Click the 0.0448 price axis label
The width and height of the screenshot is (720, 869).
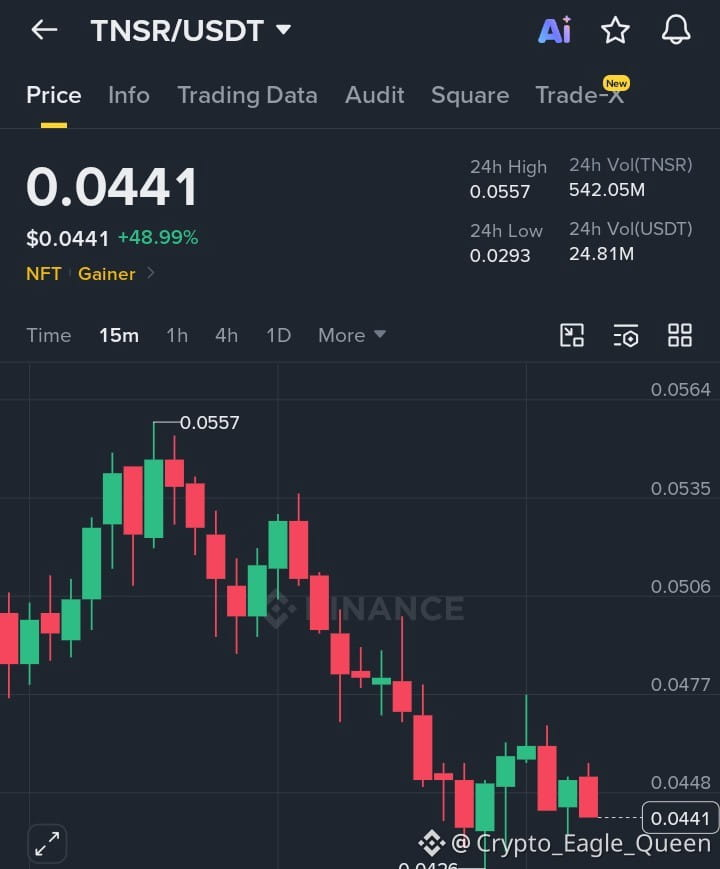pos(681,783)
